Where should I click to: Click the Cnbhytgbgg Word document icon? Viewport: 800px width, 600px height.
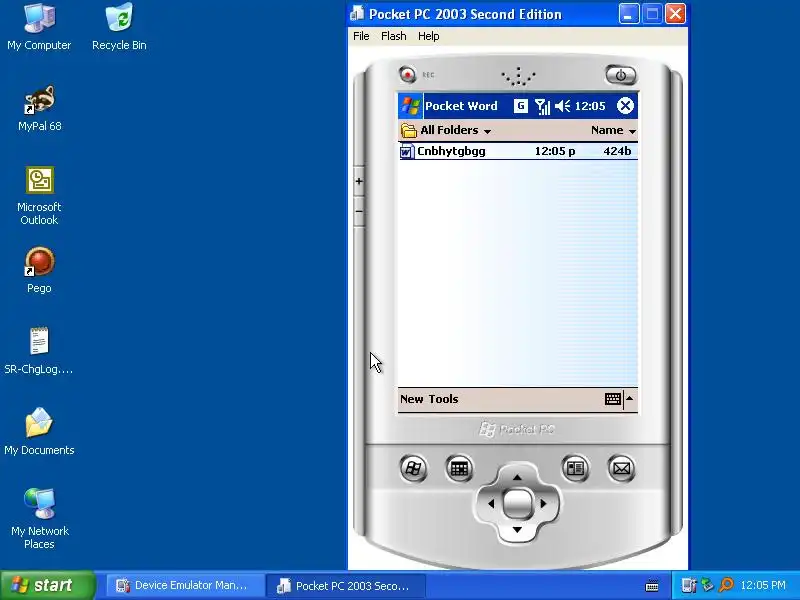(x=407, y=152)
